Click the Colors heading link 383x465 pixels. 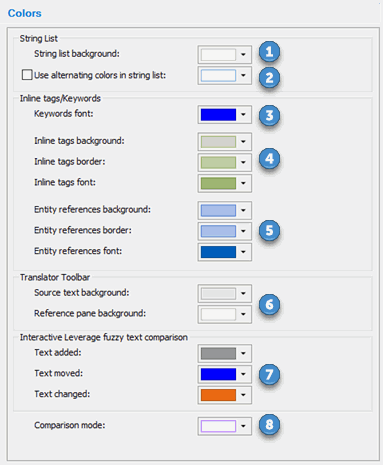click(x=25, y=13)
